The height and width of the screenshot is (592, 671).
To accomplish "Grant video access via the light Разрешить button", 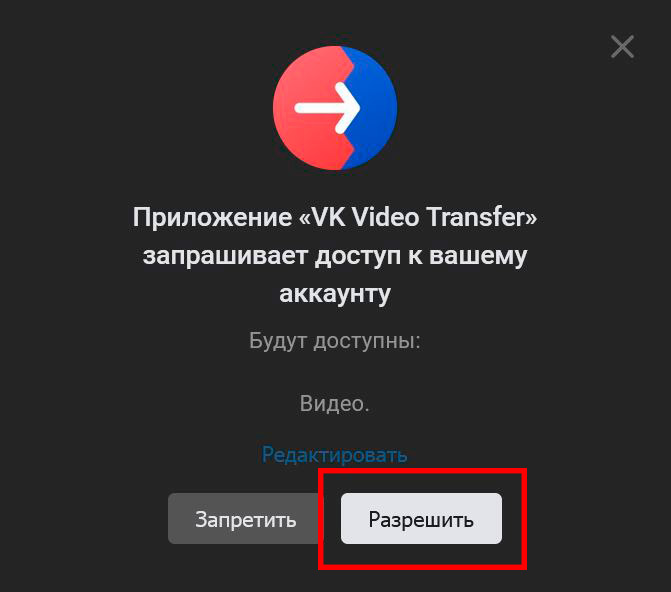I will pyautogui.click(x=421, y=518).
